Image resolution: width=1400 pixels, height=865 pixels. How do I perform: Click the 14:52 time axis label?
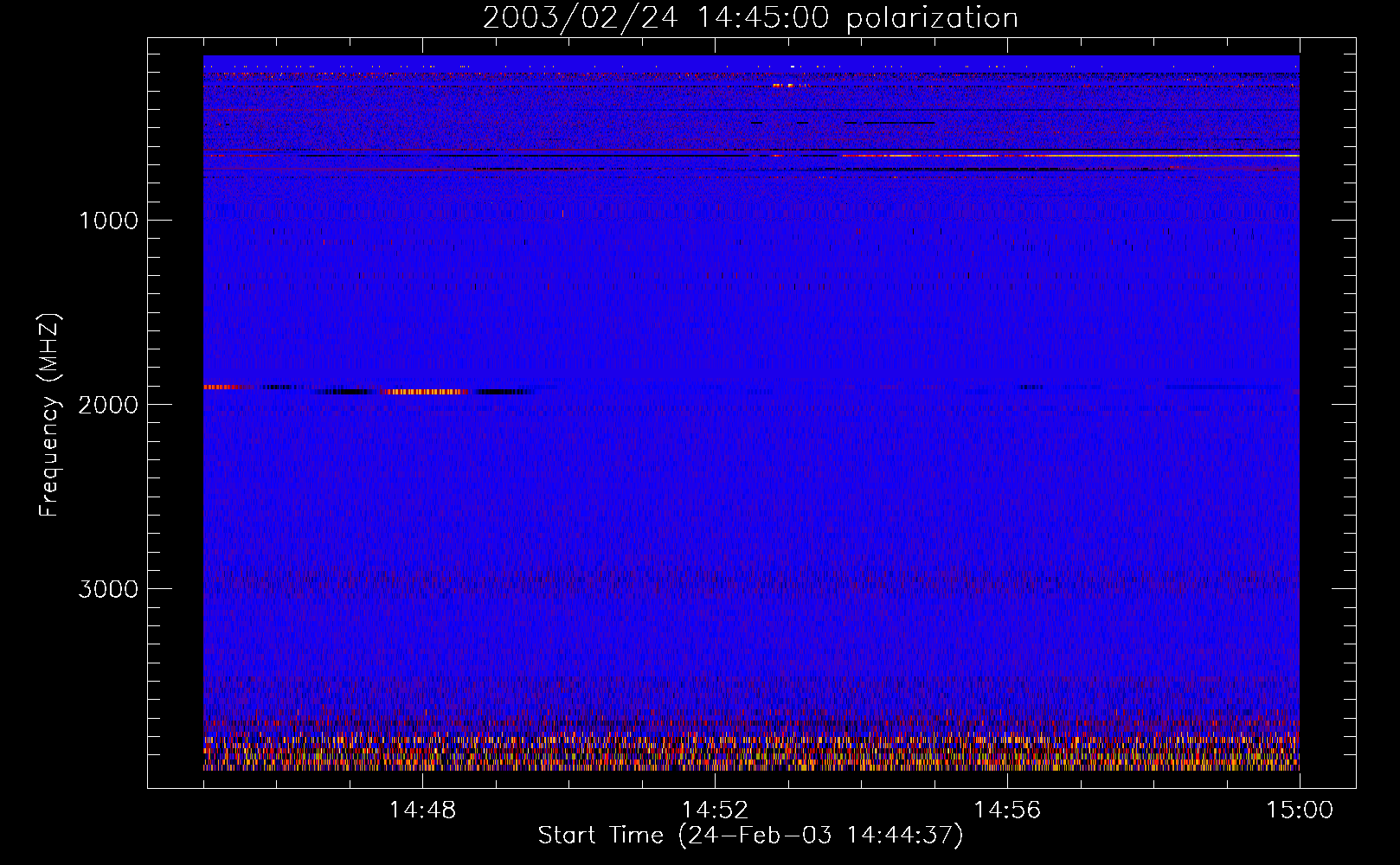pos(715,811)
